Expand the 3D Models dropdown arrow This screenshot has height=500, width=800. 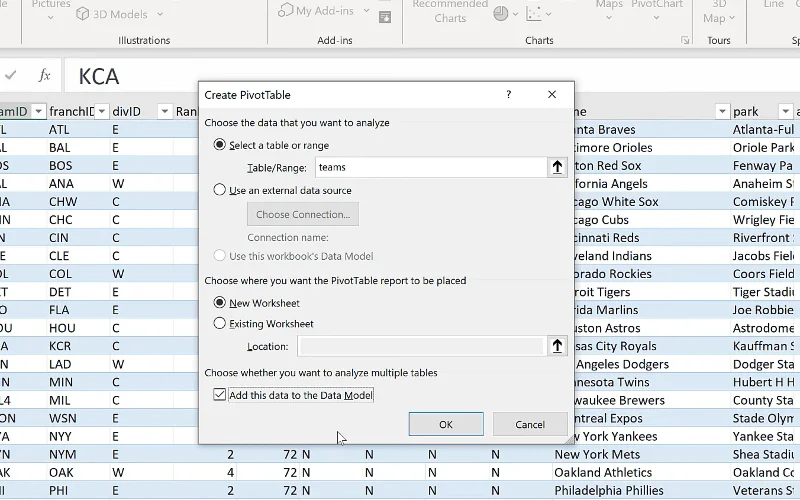point(160,14)
